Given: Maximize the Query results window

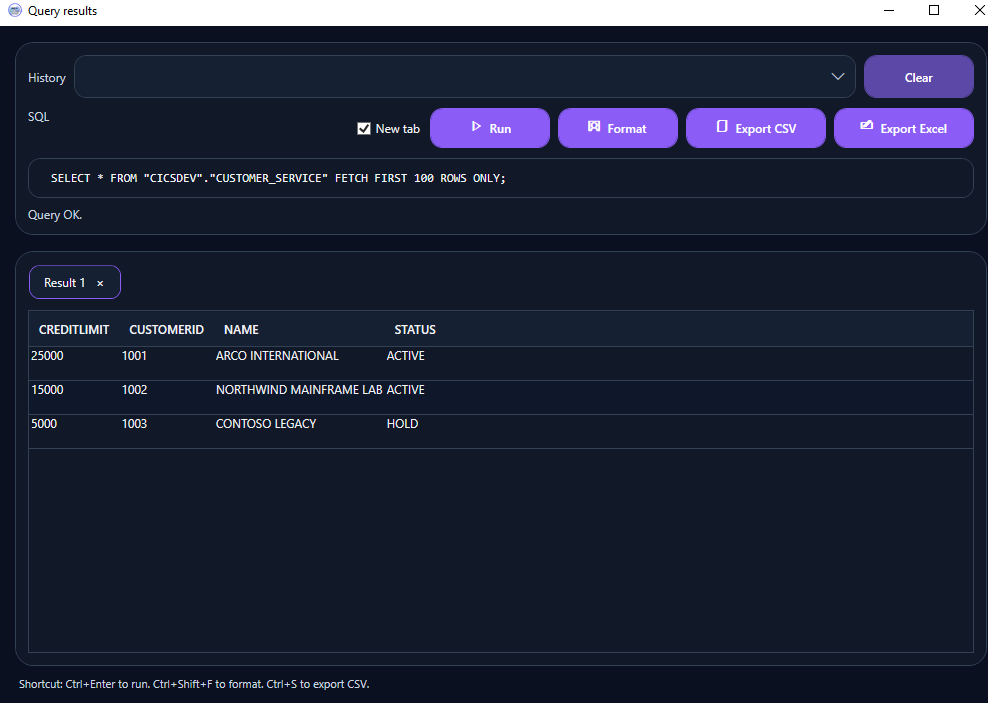Looking at the screenshot, I should [934, 11].
